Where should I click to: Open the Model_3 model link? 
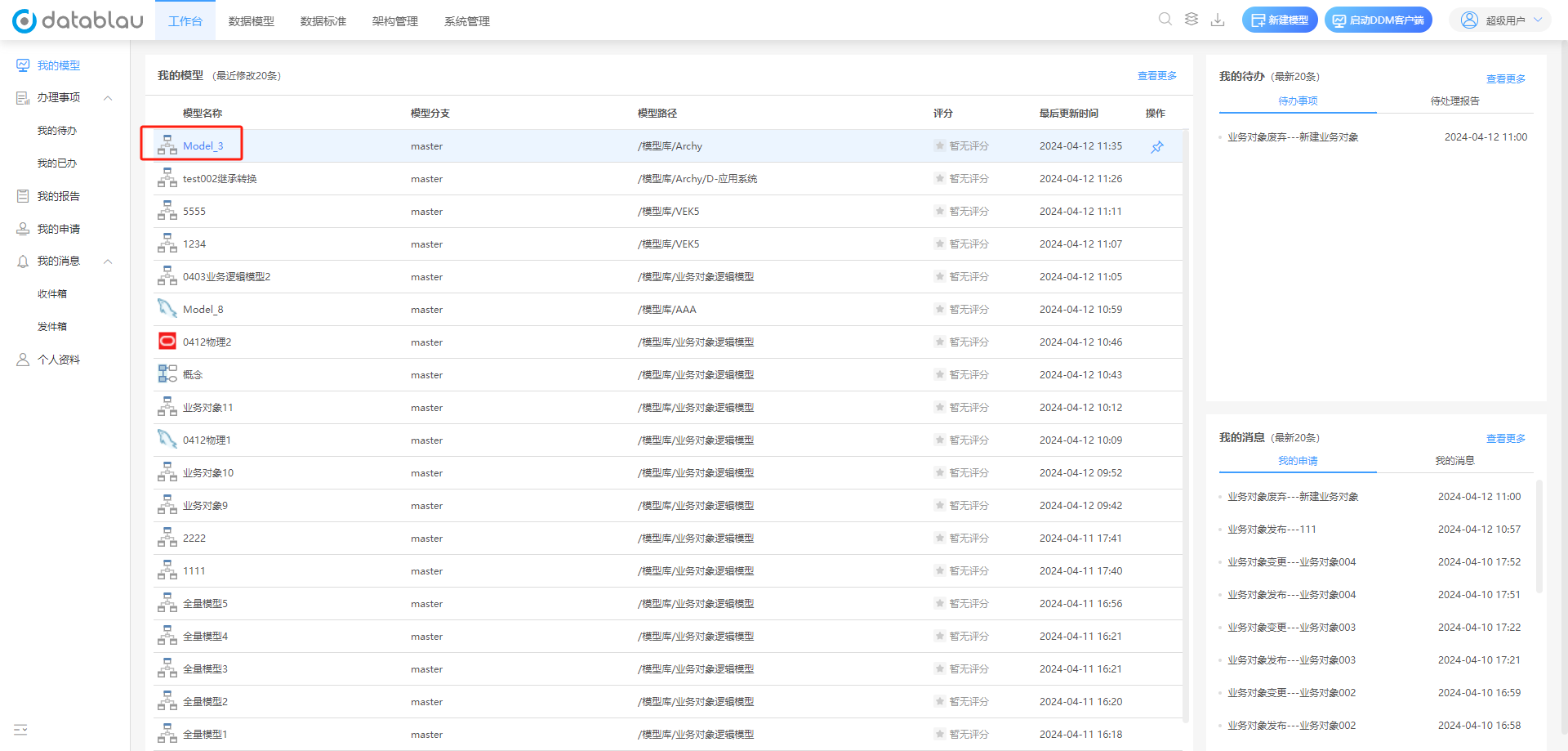click(203, 145)
